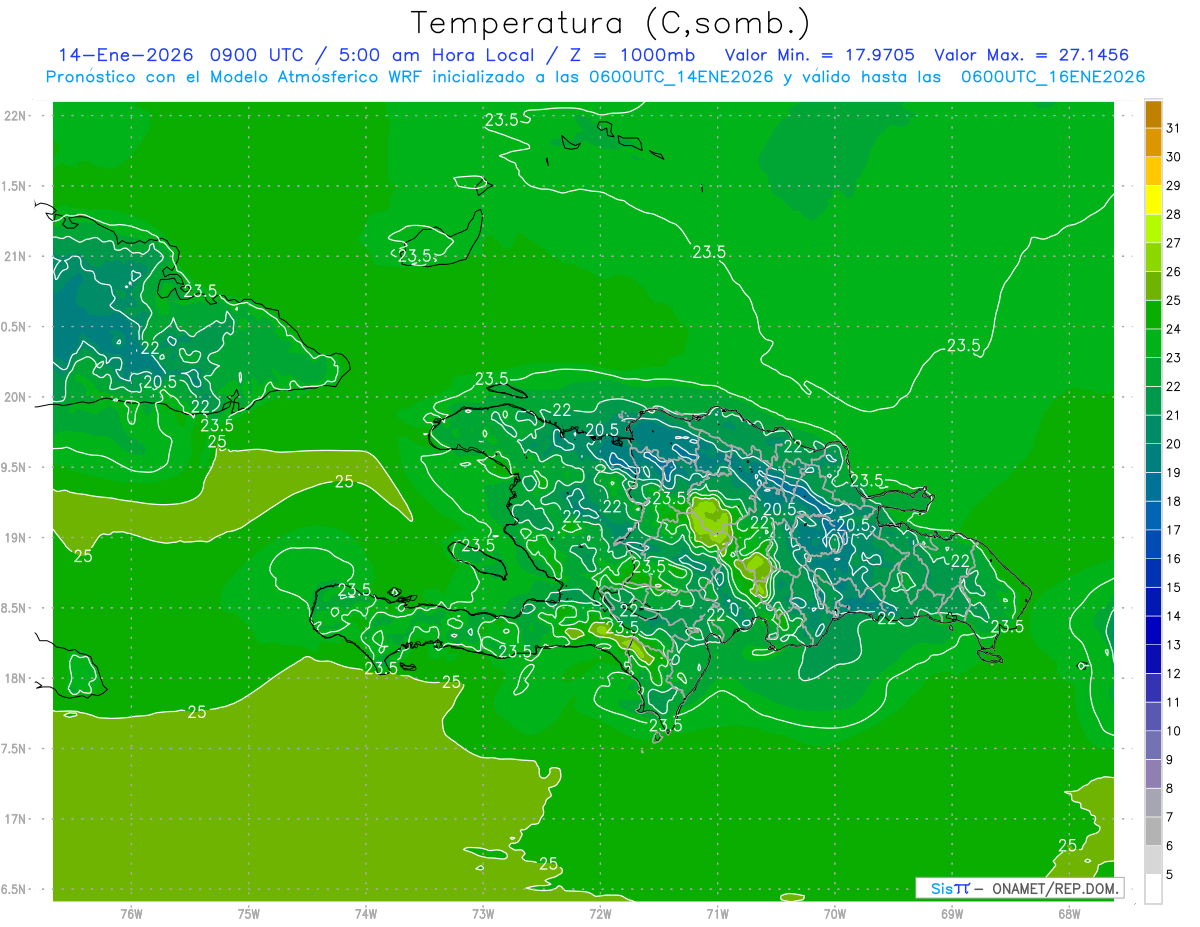This screenshot has width=1200, height=927.
Task: Click the colorbar label "28"
Action: tap(1174, 215)
